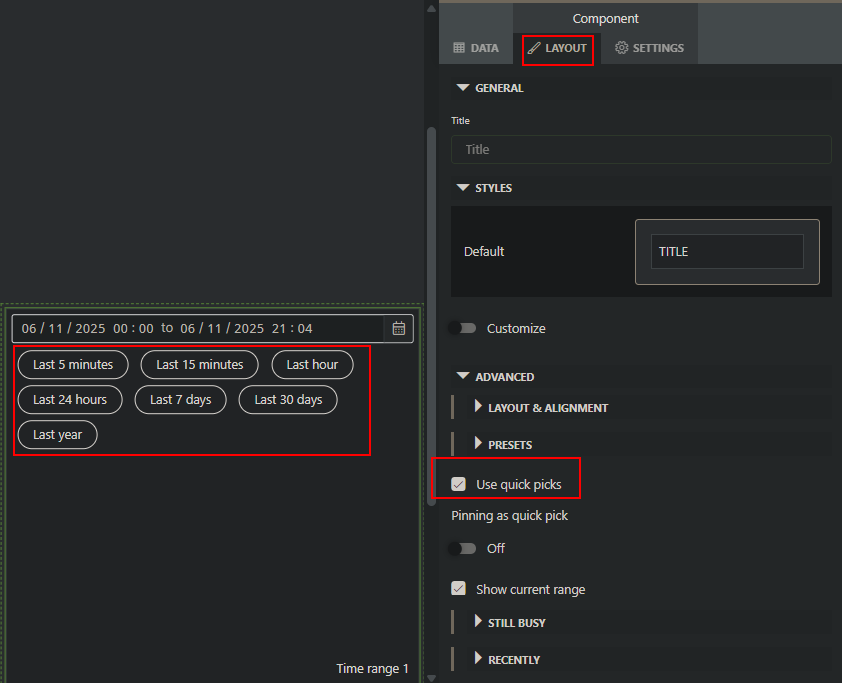
Task: Collapse the Advanced section
Action: tap(463, 377)
